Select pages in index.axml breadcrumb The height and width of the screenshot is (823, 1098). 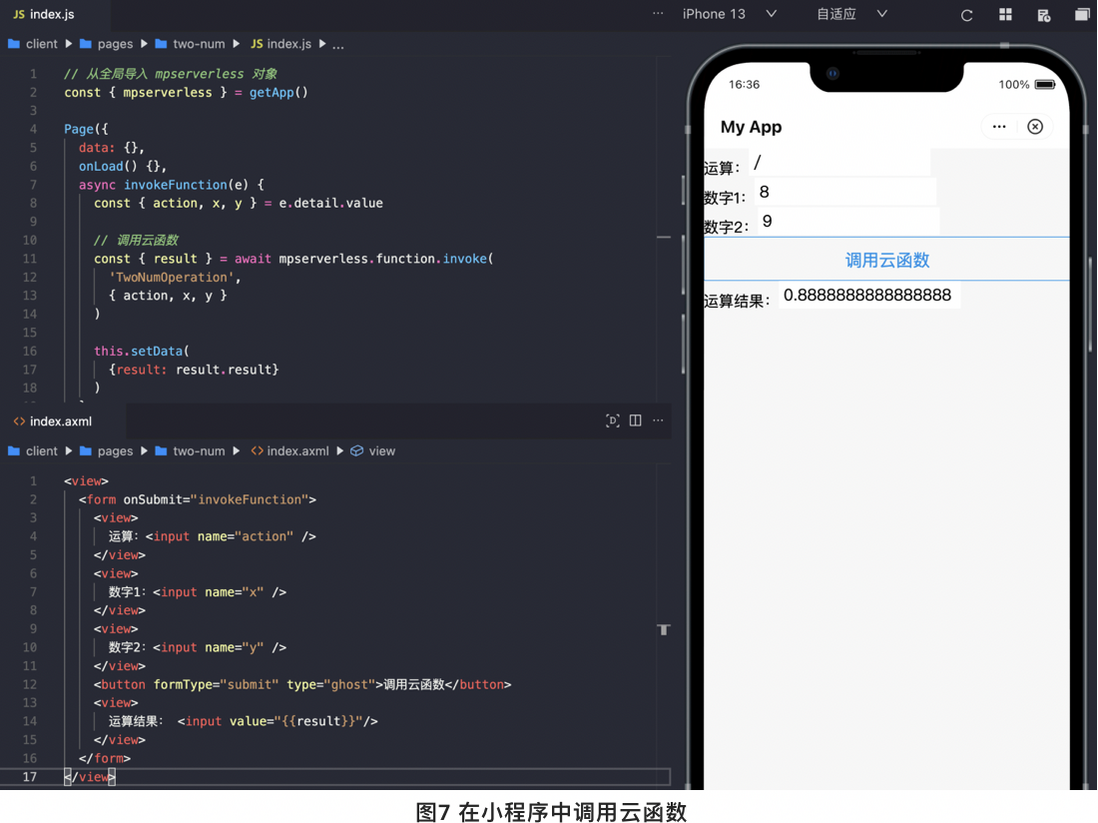(115, 451)
